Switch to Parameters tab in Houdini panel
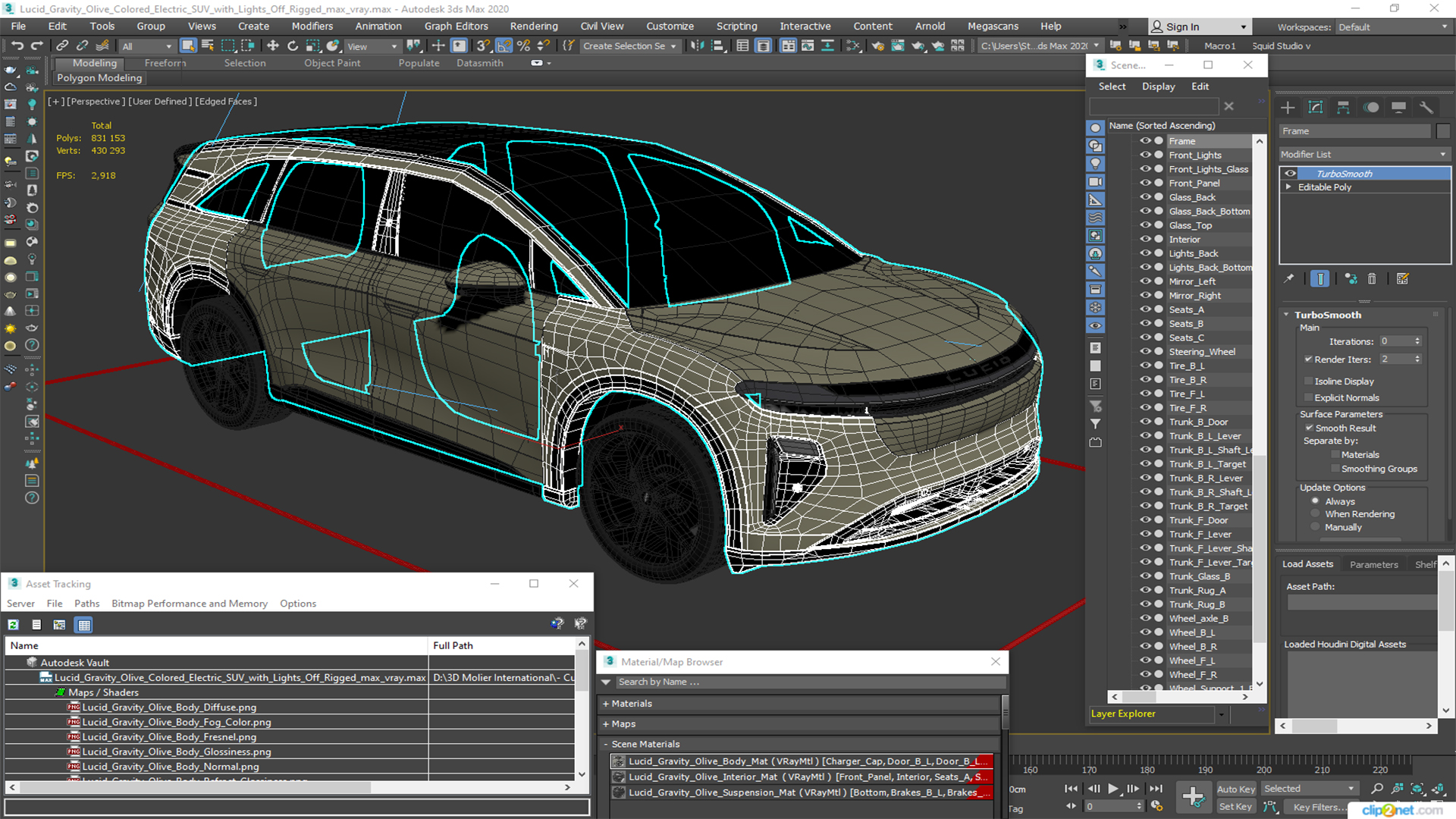The height and width of the screenshot is (819, 1456). [1373, 564]
